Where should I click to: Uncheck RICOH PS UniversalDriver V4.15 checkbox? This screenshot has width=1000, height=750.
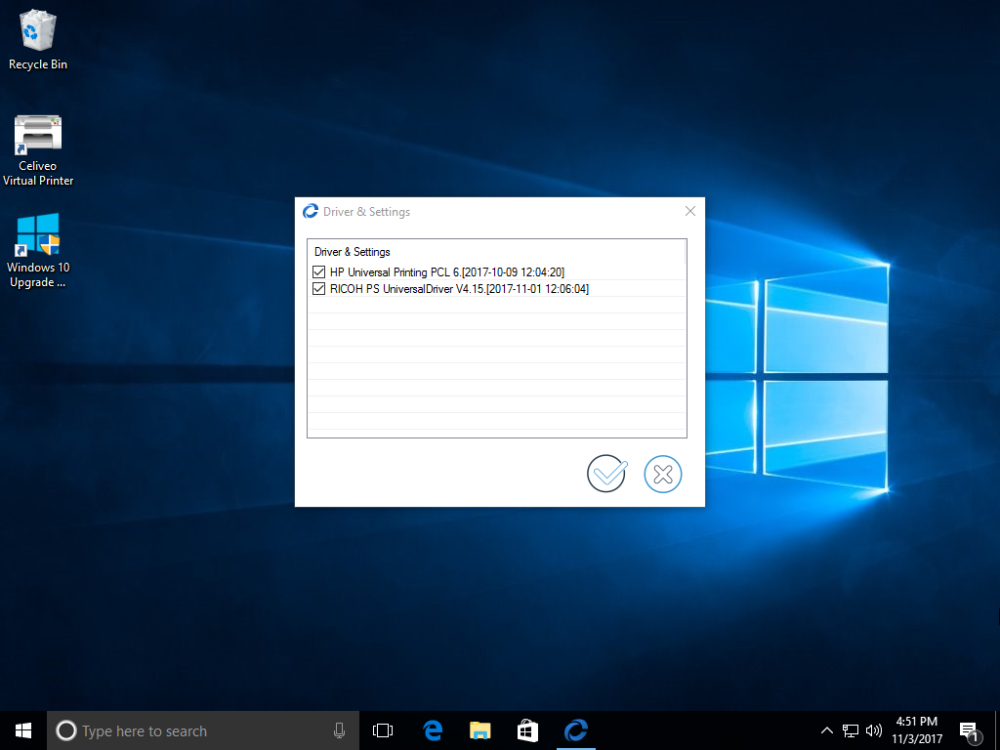coord(319,289)
